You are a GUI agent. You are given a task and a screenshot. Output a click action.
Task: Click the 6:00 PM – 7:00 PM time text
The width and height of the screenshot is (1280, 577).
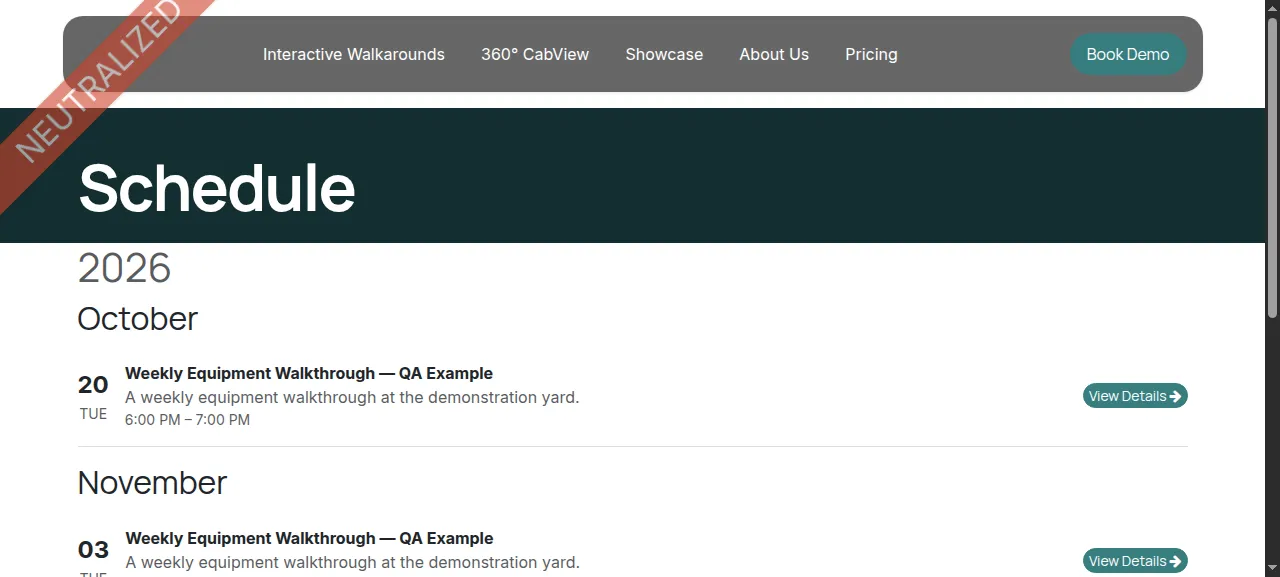point(187,420)
